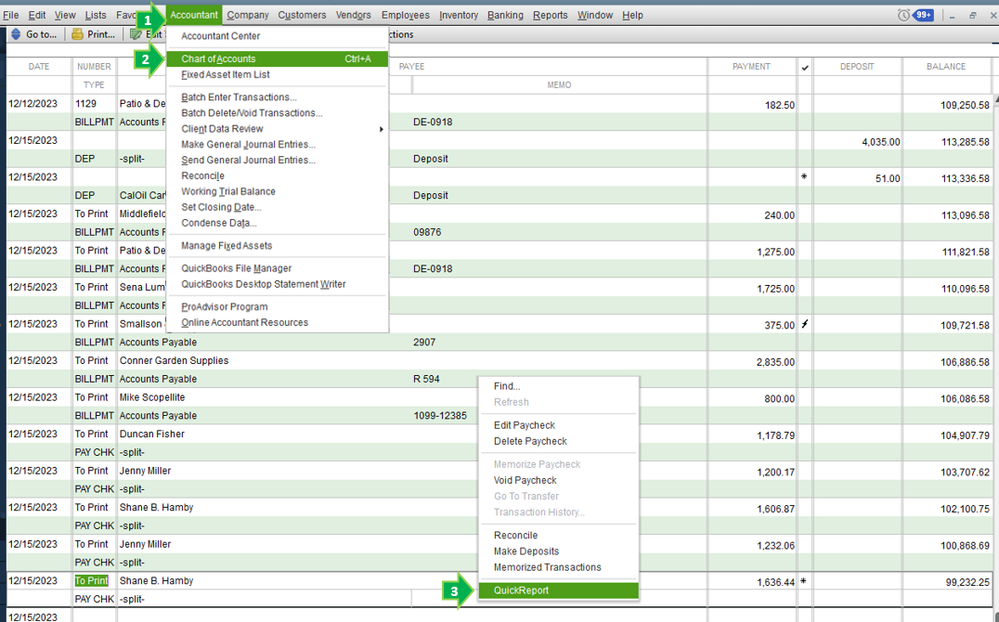This screenshot has width=999, height=622.
Task: Click the BALANCE column header
Action: click(946, 66)
